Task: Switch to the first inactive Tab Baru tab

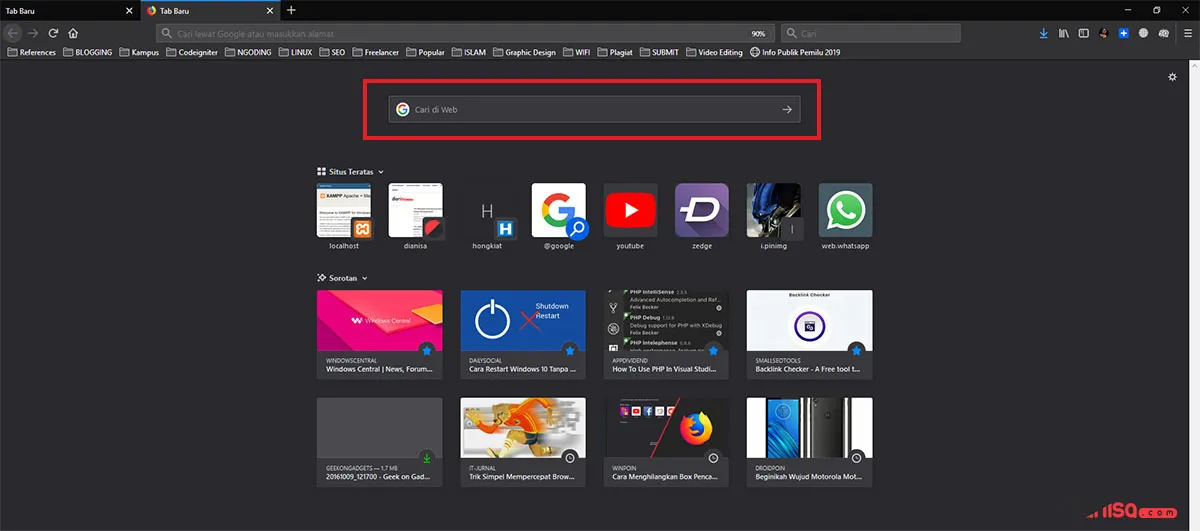Action: [69, 10]
